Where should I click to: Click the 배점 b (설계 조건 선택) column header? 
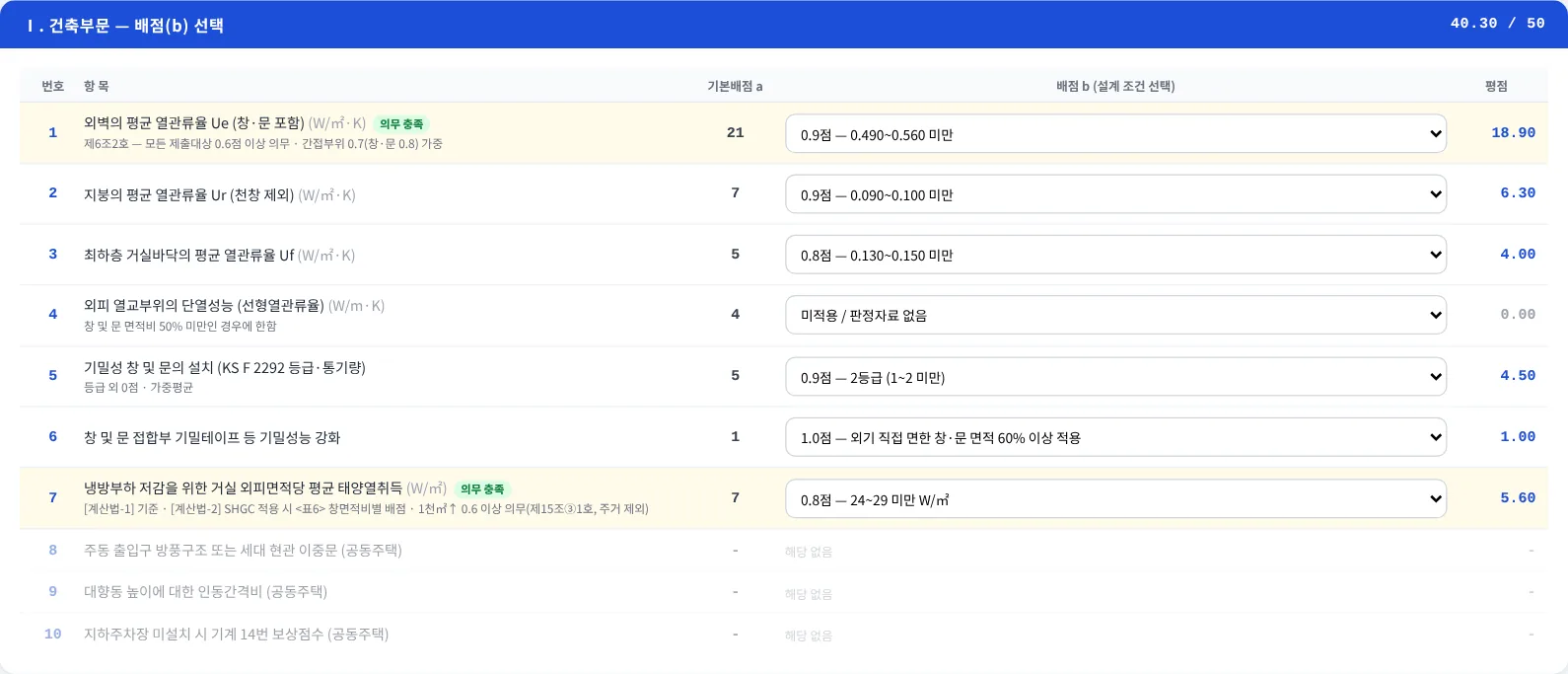pyautogui.click(x=1115, y=86)
